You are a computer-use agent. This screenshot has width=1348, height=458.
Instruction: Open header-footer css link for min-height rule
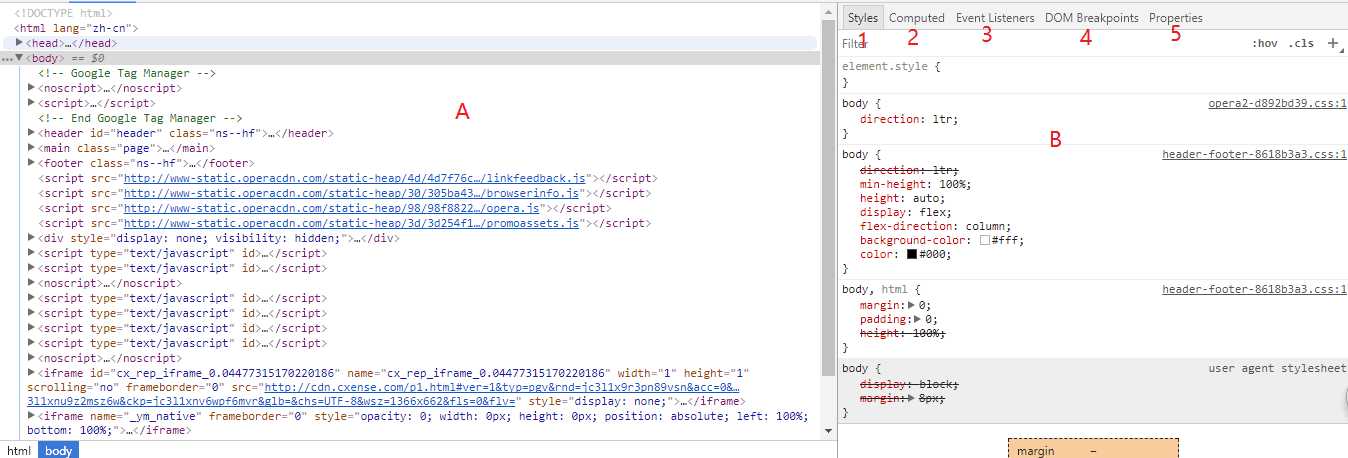[1254, 155]
